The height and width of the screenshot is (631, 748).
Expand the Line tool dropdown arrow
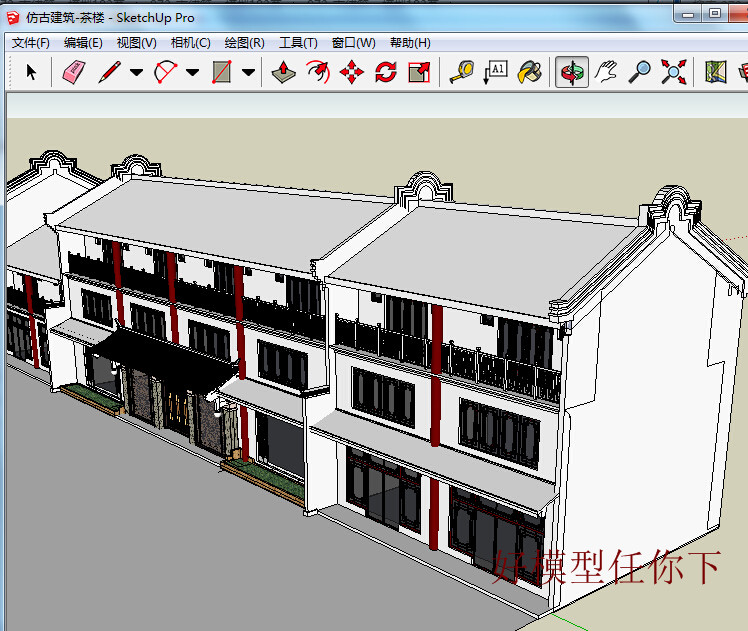click(x=136, y=72)
